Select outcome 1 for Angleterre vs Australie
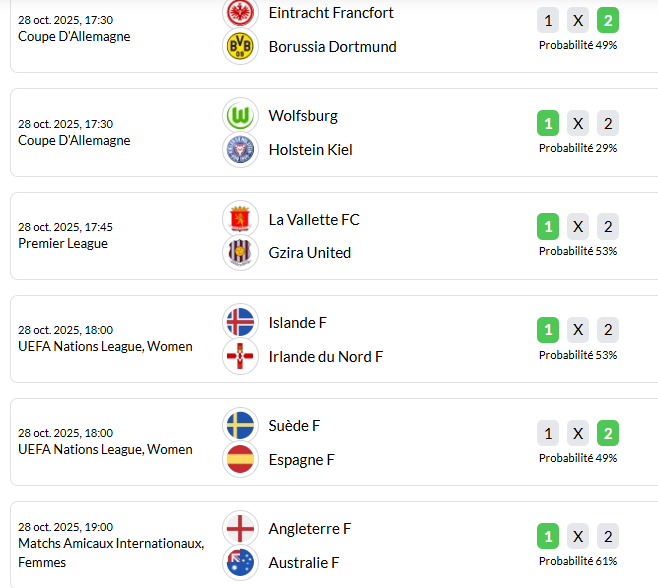 [x=548, y=536]
